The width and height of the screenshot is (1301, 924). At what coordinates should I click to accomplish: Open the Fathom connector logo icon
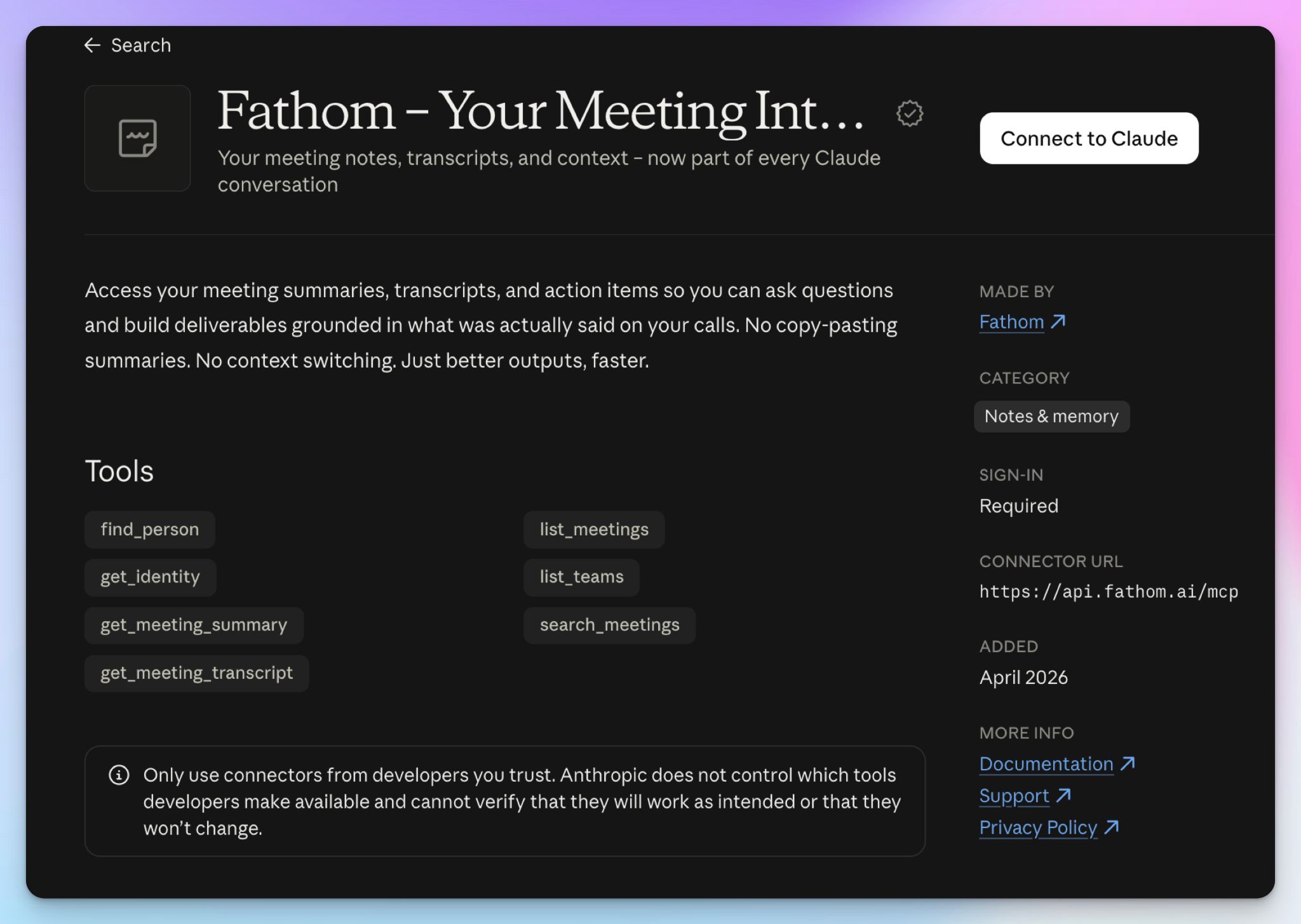tap(137, 138)
